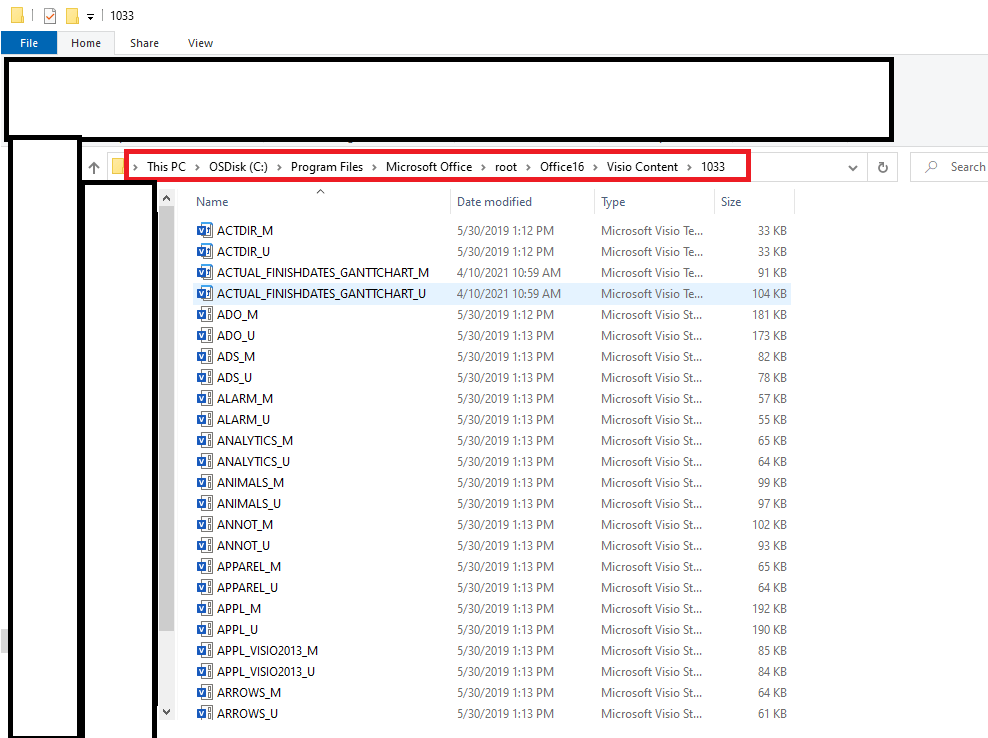Navigate to root in breadcrumb
Viewport: 988px width, 738px height.
click(x=505, y=167)
